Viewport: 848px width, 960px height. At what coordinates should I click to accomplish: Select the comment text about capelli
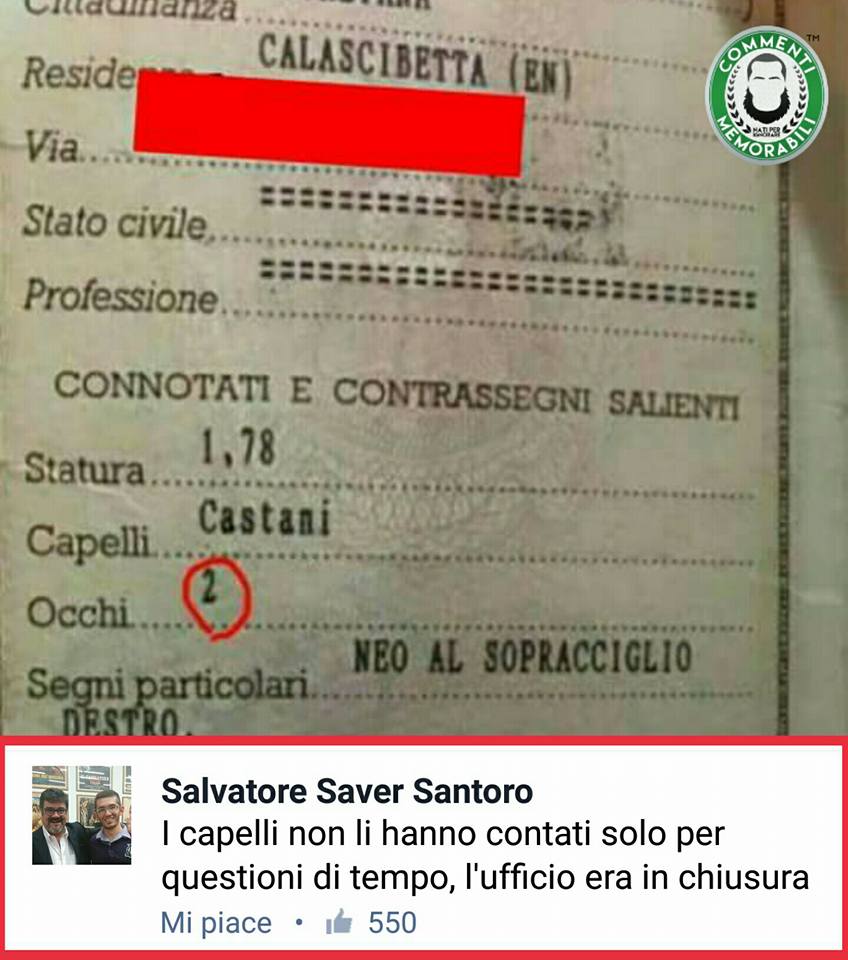pyautogui.click(x=485, y=856)
